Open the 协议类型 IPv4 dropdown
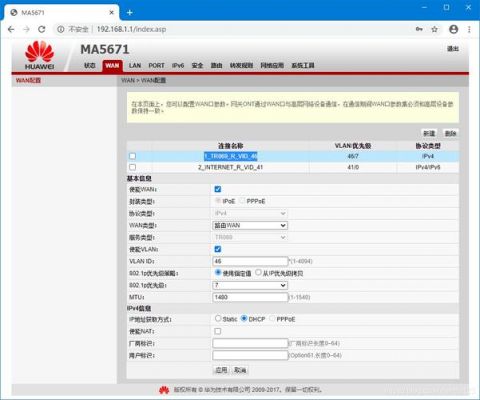The height and width of the screenshot is (400, 480). [250, 213]
